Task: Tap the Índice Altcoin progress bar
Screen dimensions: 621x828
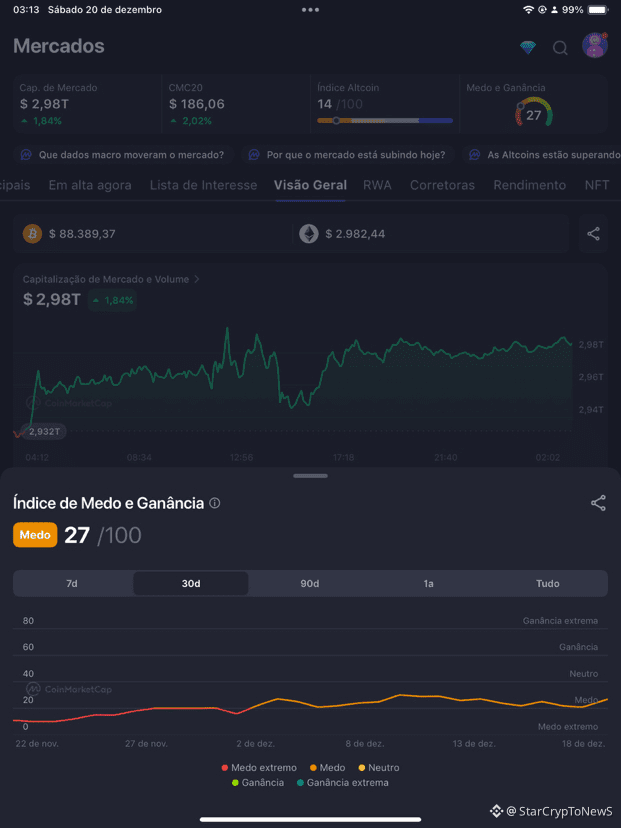Action: coord(384,120)
